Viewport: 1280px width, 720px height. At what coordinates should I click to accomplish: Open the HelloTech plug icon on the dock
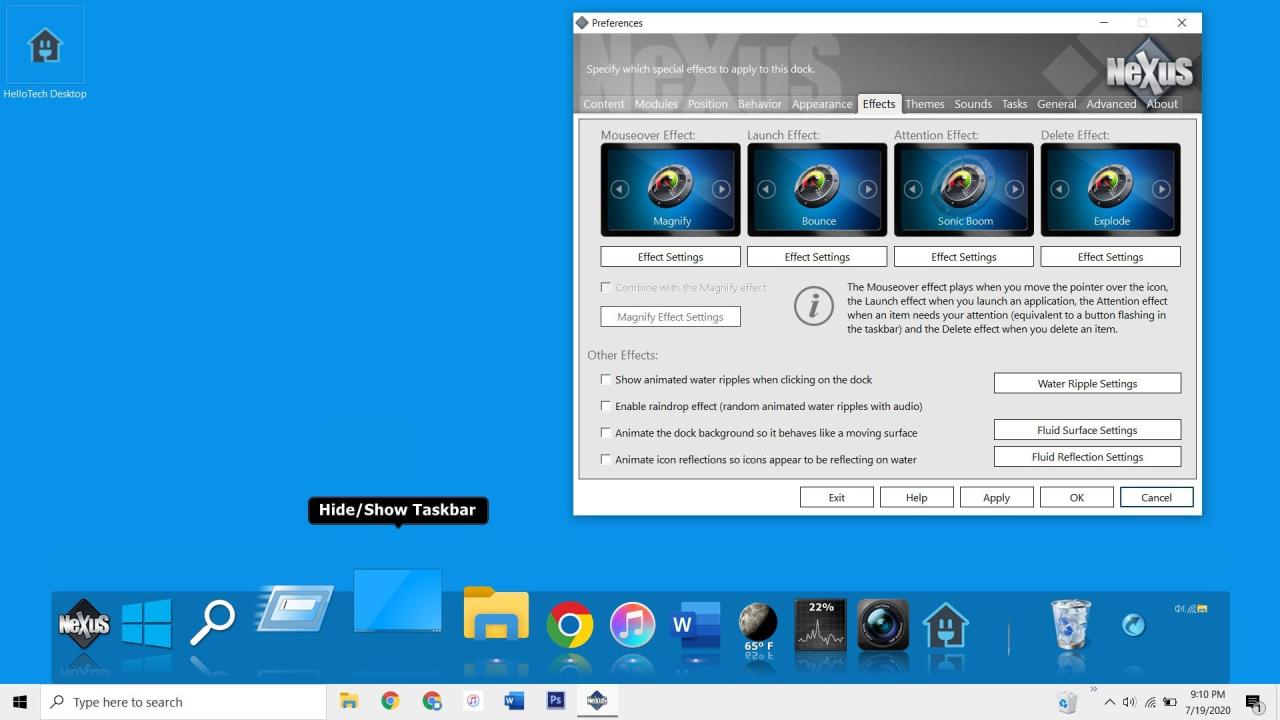(x=946, y=625)
